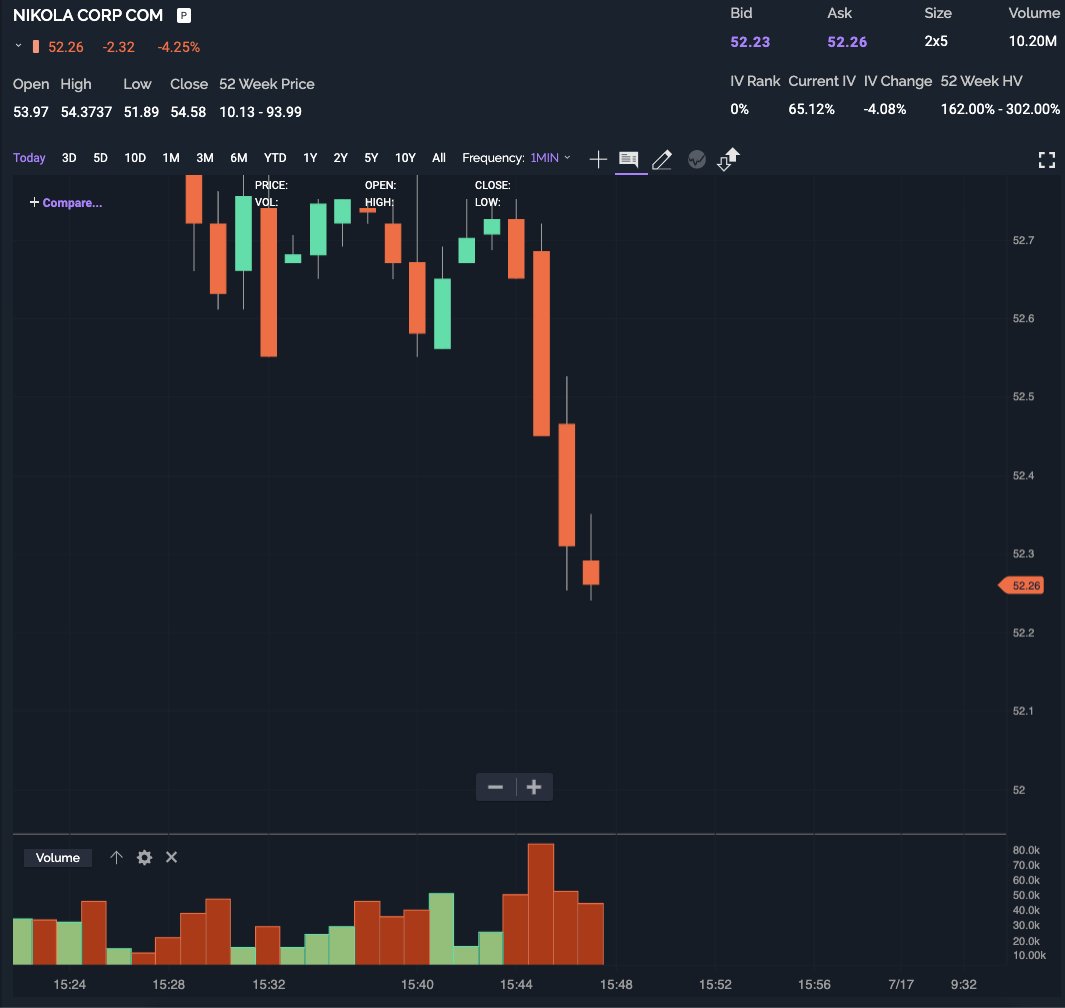Select the 1Y time range
The width and height of the screenshot is (1065, 1008).
[x=310, y=158]
